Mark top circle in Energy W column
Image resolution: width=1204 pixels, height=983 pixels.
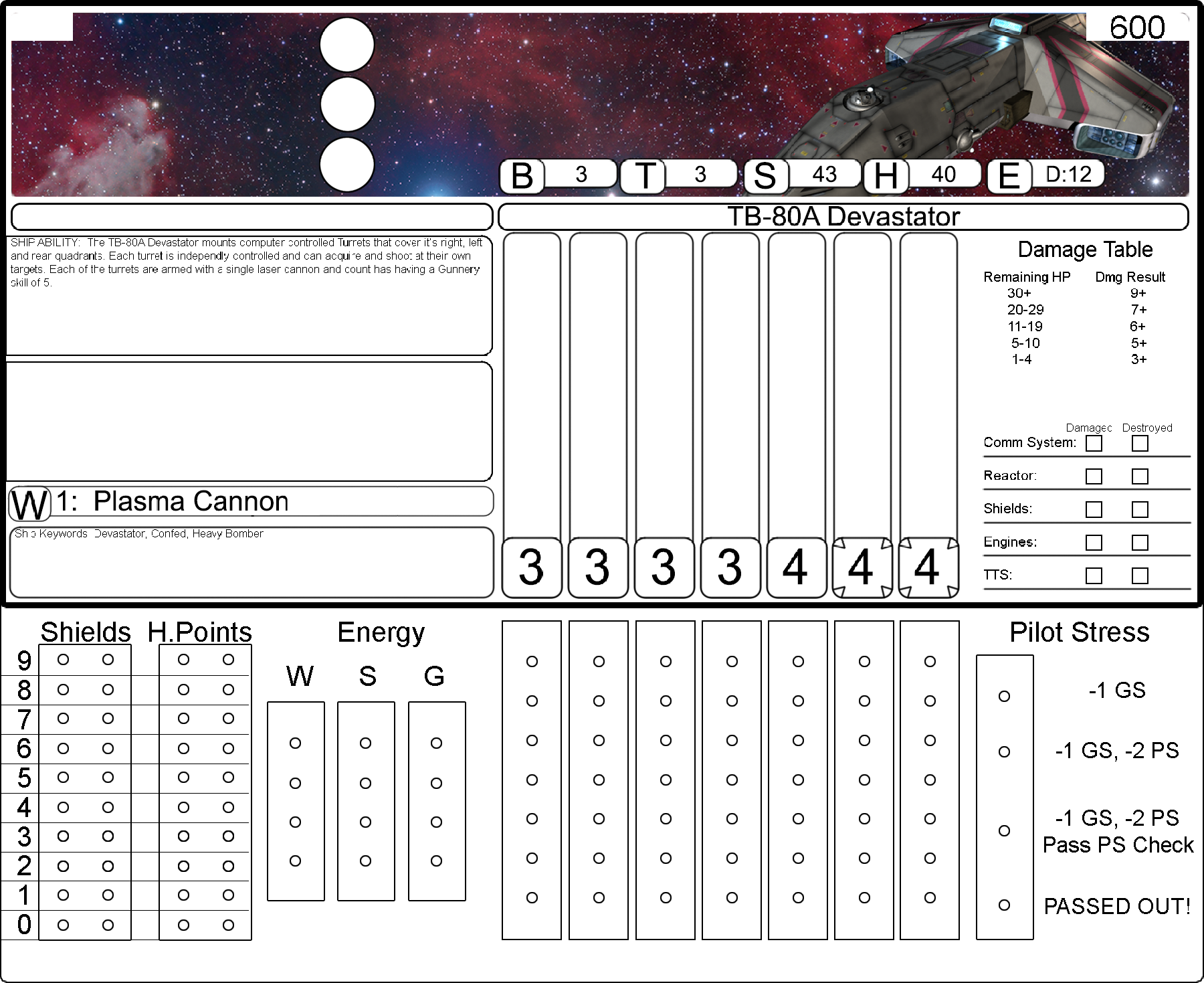(x=295, y=743)
